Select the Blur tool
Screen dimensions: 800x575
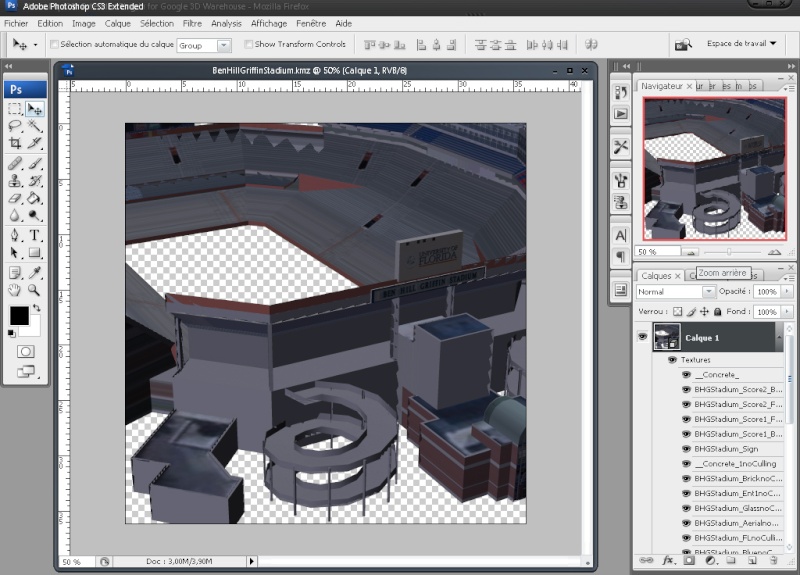coord(15,215)
